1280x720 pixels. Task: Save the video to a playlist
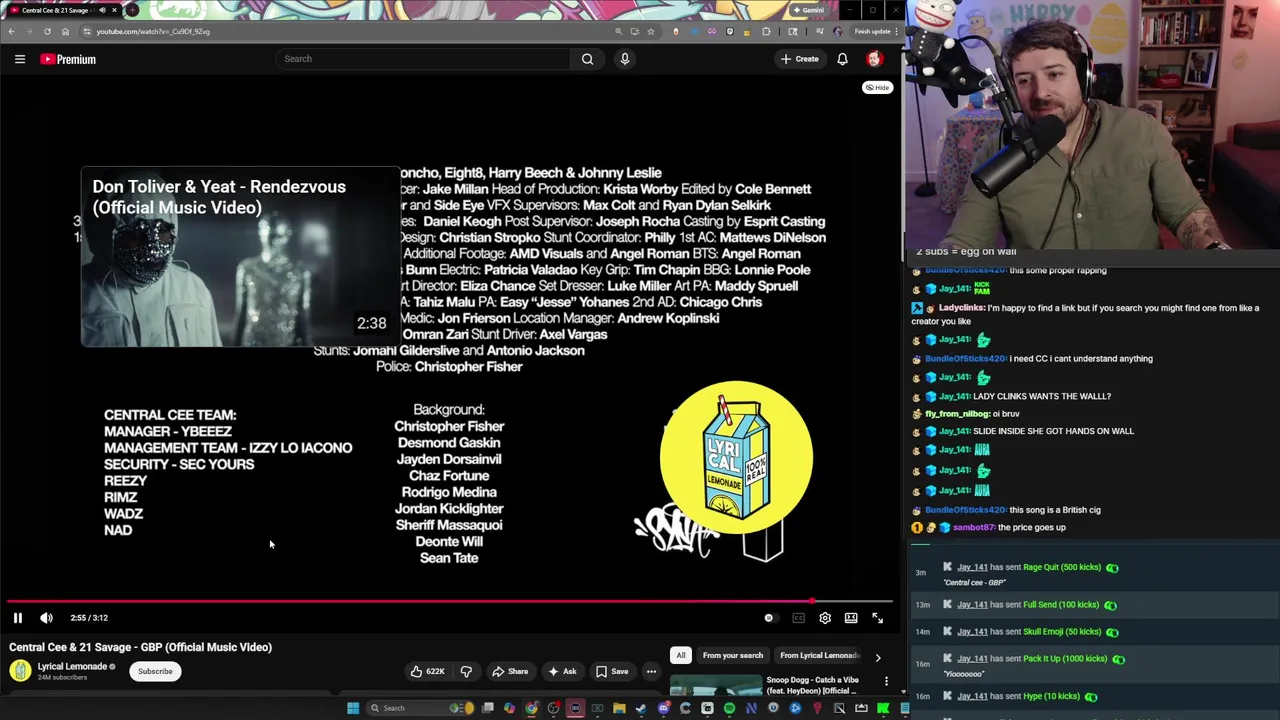coord(612,671)
